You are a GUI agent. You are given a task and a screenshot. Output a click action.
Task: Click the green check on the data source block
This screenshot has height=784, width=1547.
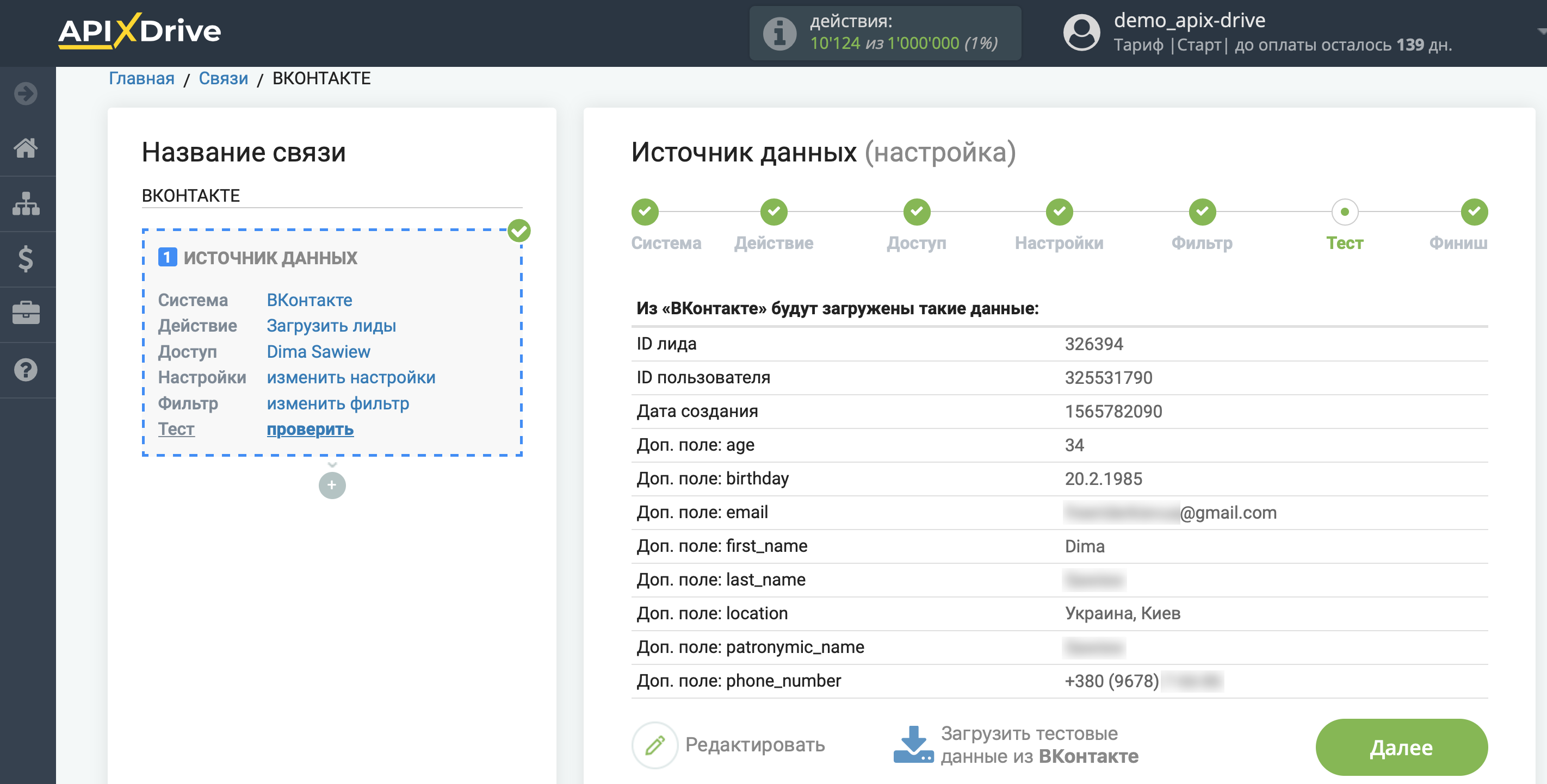point(519,231)
